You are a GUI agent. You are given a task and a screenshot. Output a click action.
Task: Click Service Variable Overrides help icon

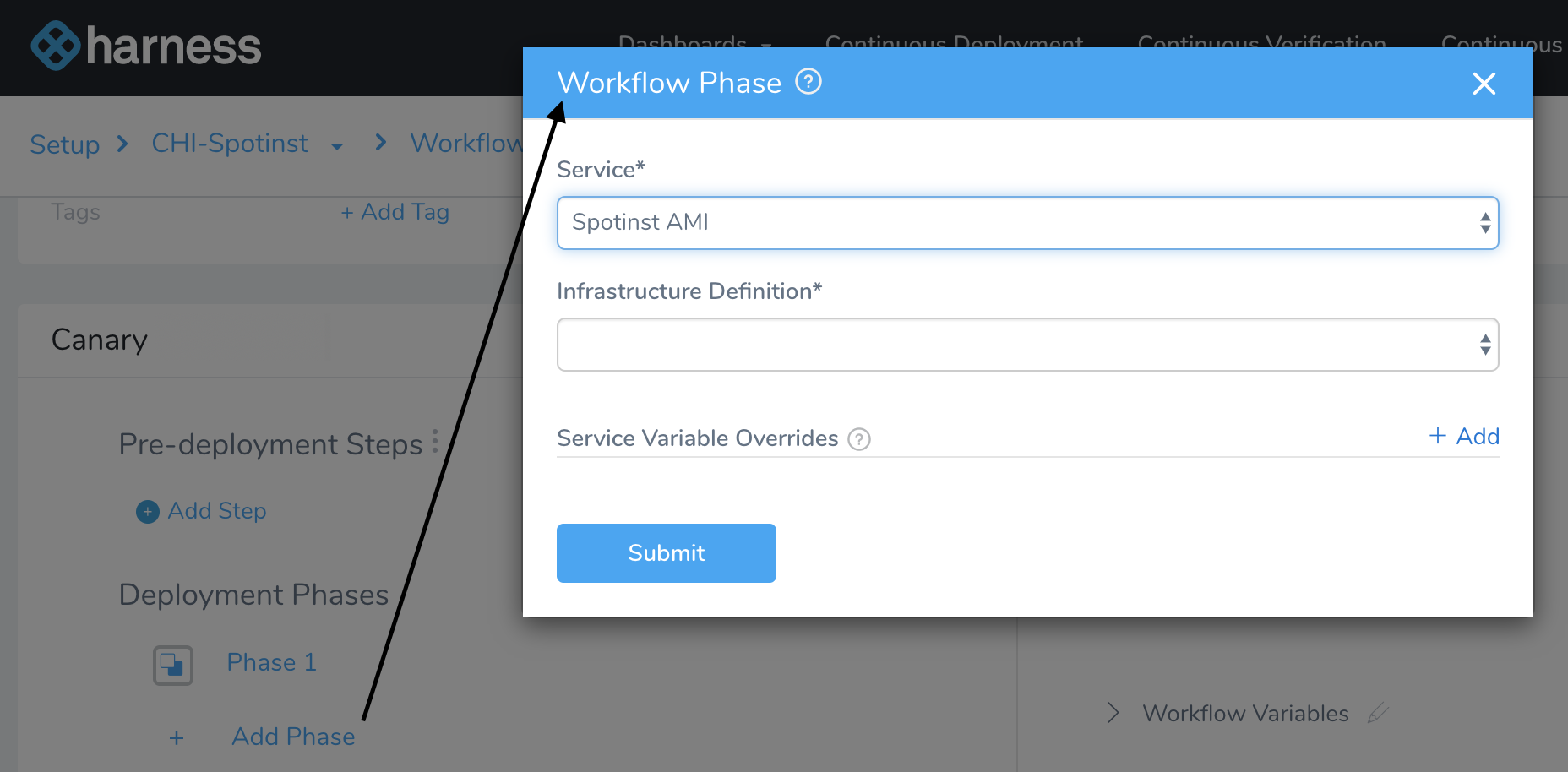tap(859, 439)
